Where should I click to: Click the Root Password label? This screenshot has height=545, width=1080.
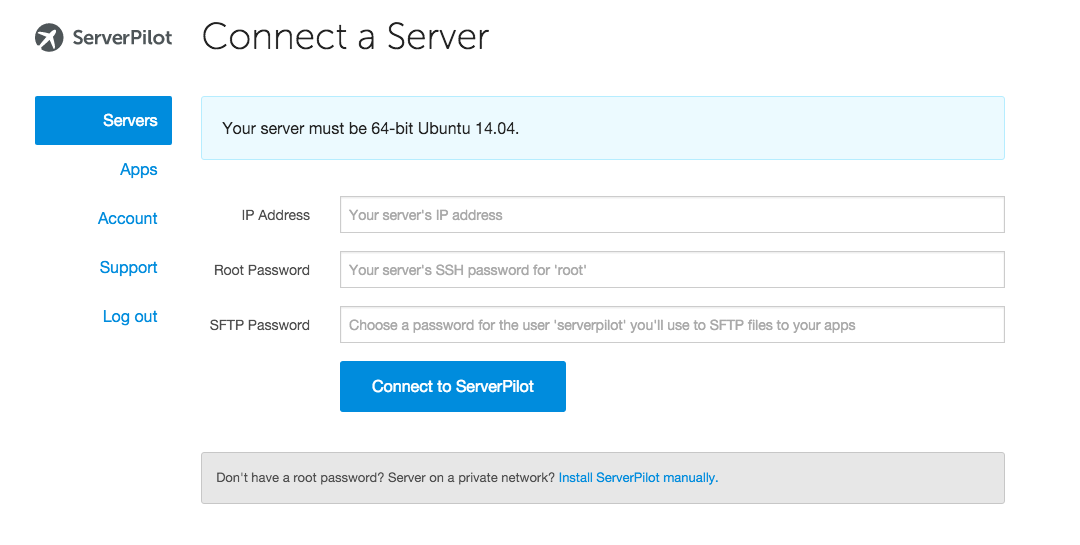click(262, 270)
